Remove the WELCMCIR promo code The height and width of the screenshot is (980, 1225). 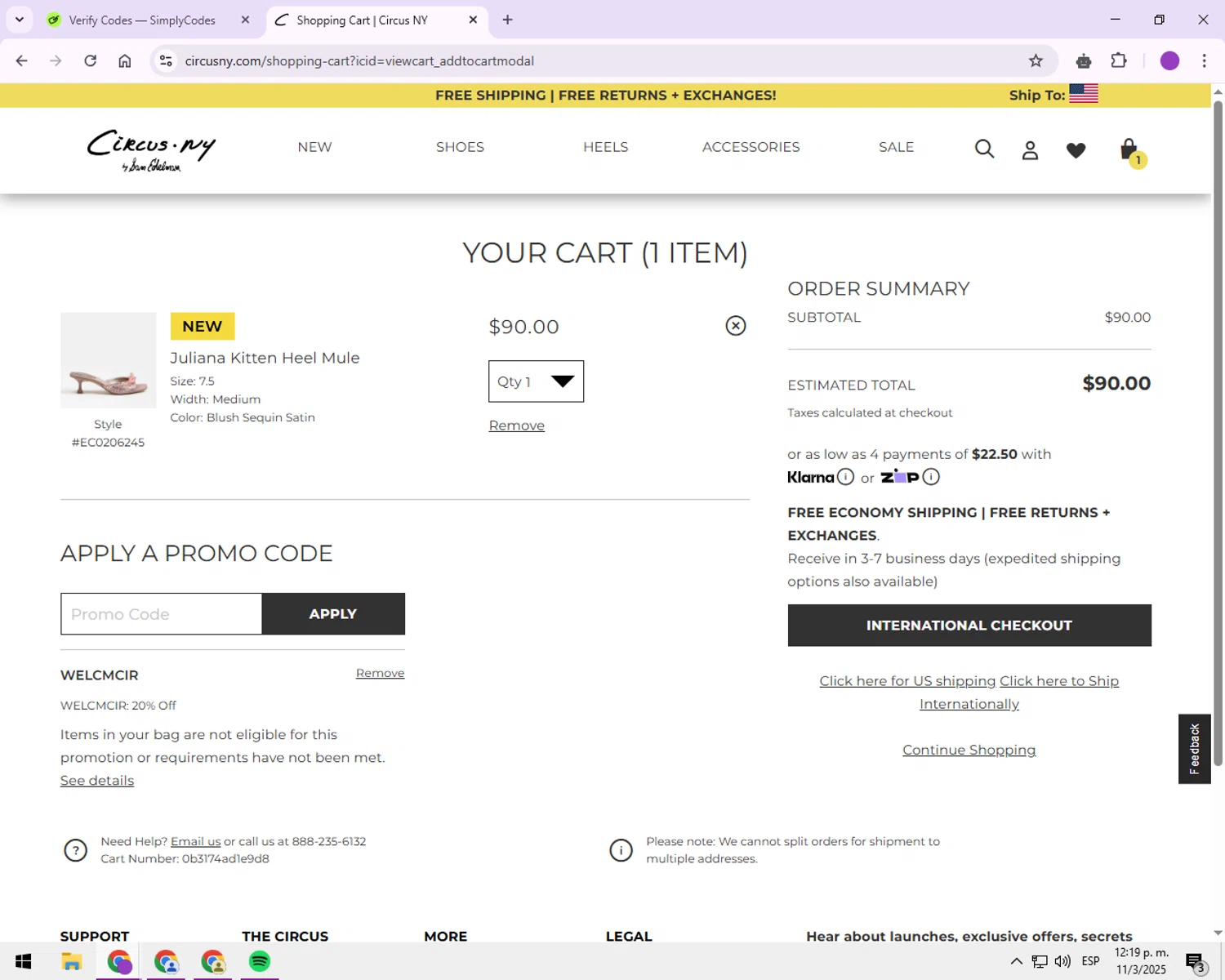pos(380,673)
